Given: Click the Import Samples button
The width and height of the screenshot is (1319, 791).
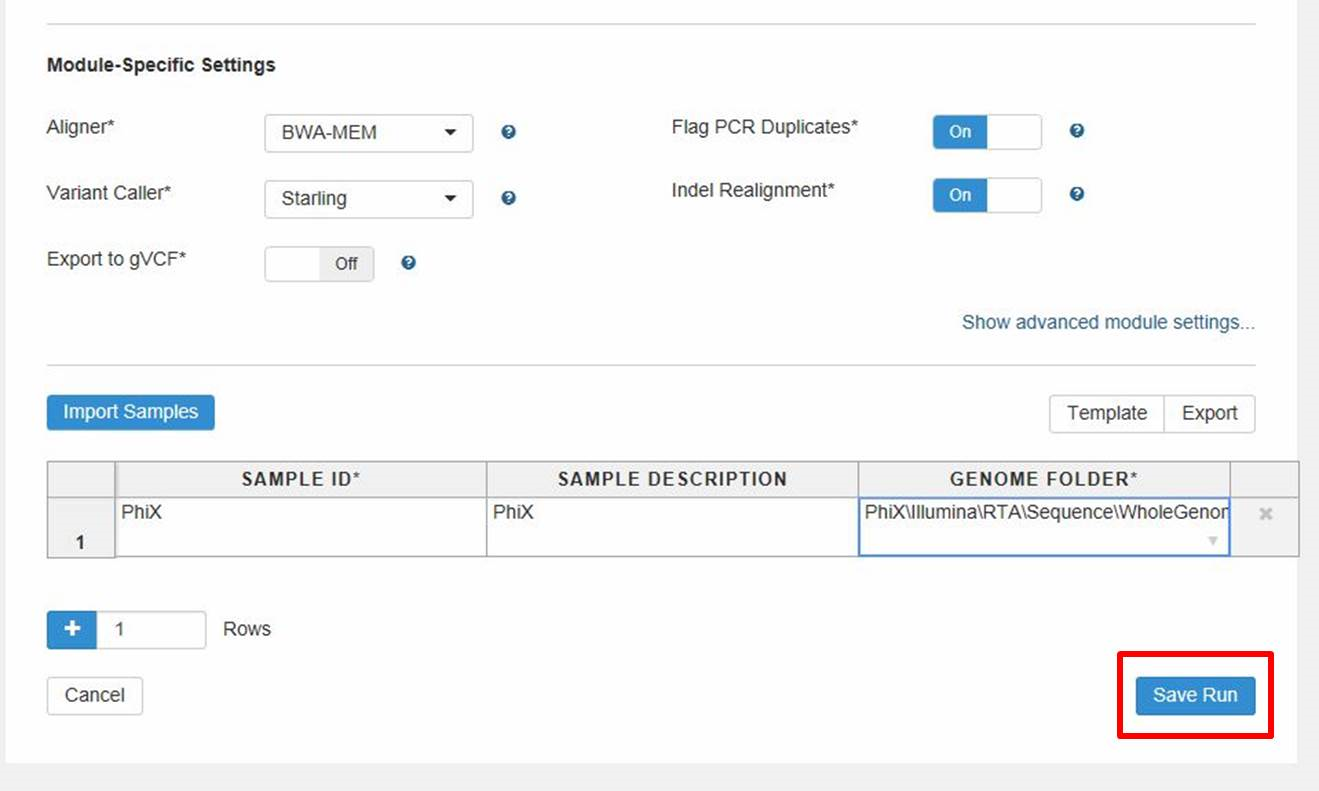Looking at the screenshot, I should pyautogui.click(x=130, y=412).
